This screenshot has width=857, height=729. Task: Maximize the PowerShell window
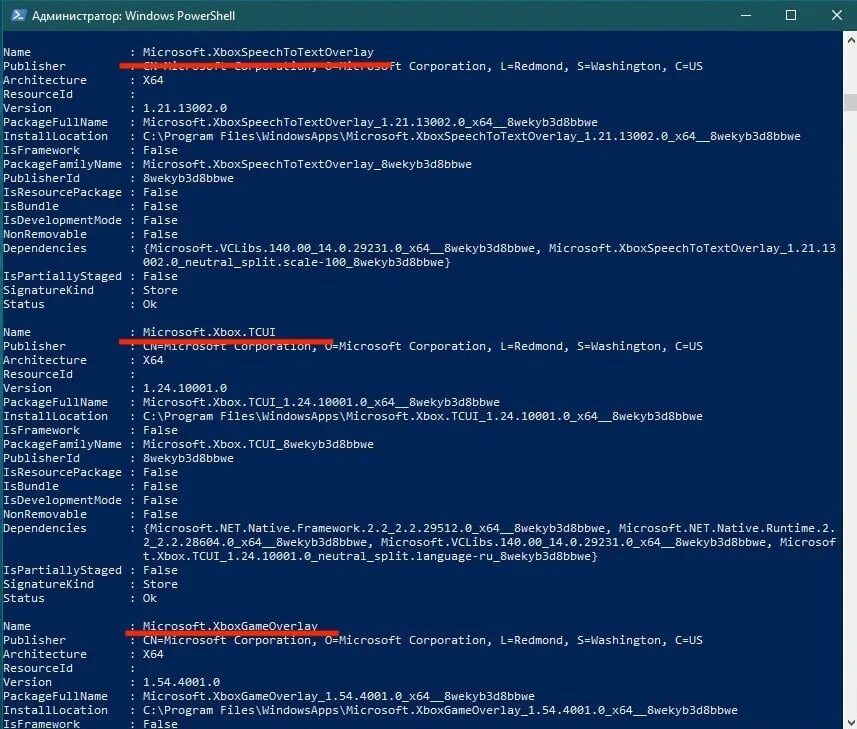click(790, 15)
